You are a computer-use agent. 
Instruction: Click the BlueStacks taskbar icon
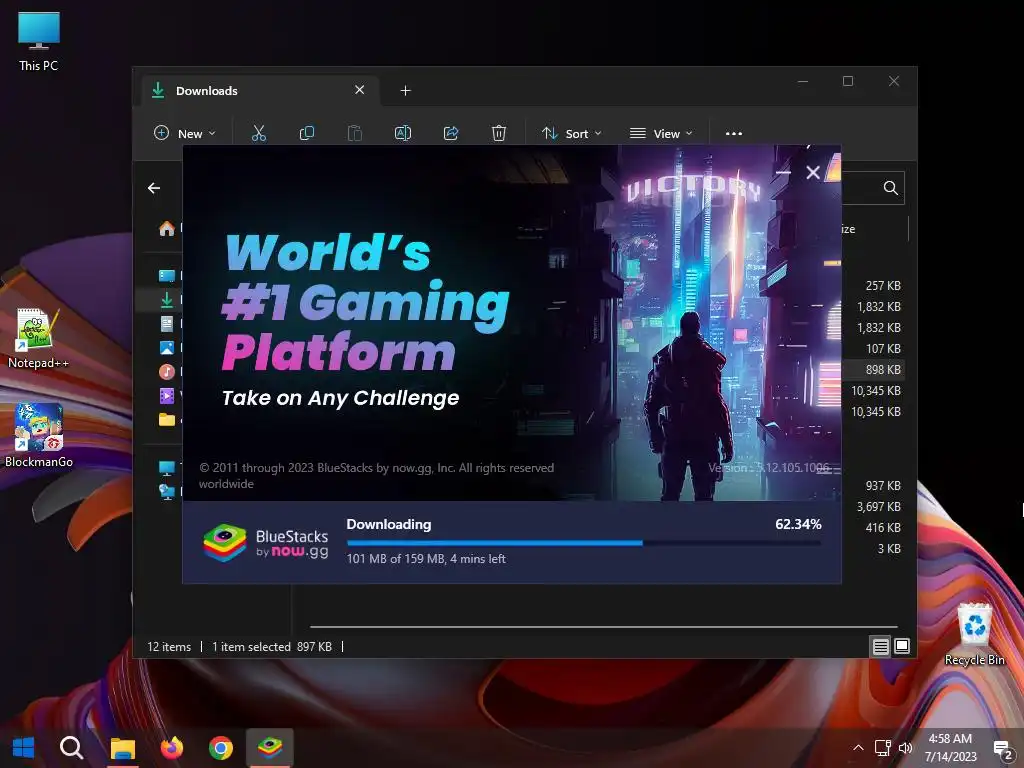coord(270,748)
